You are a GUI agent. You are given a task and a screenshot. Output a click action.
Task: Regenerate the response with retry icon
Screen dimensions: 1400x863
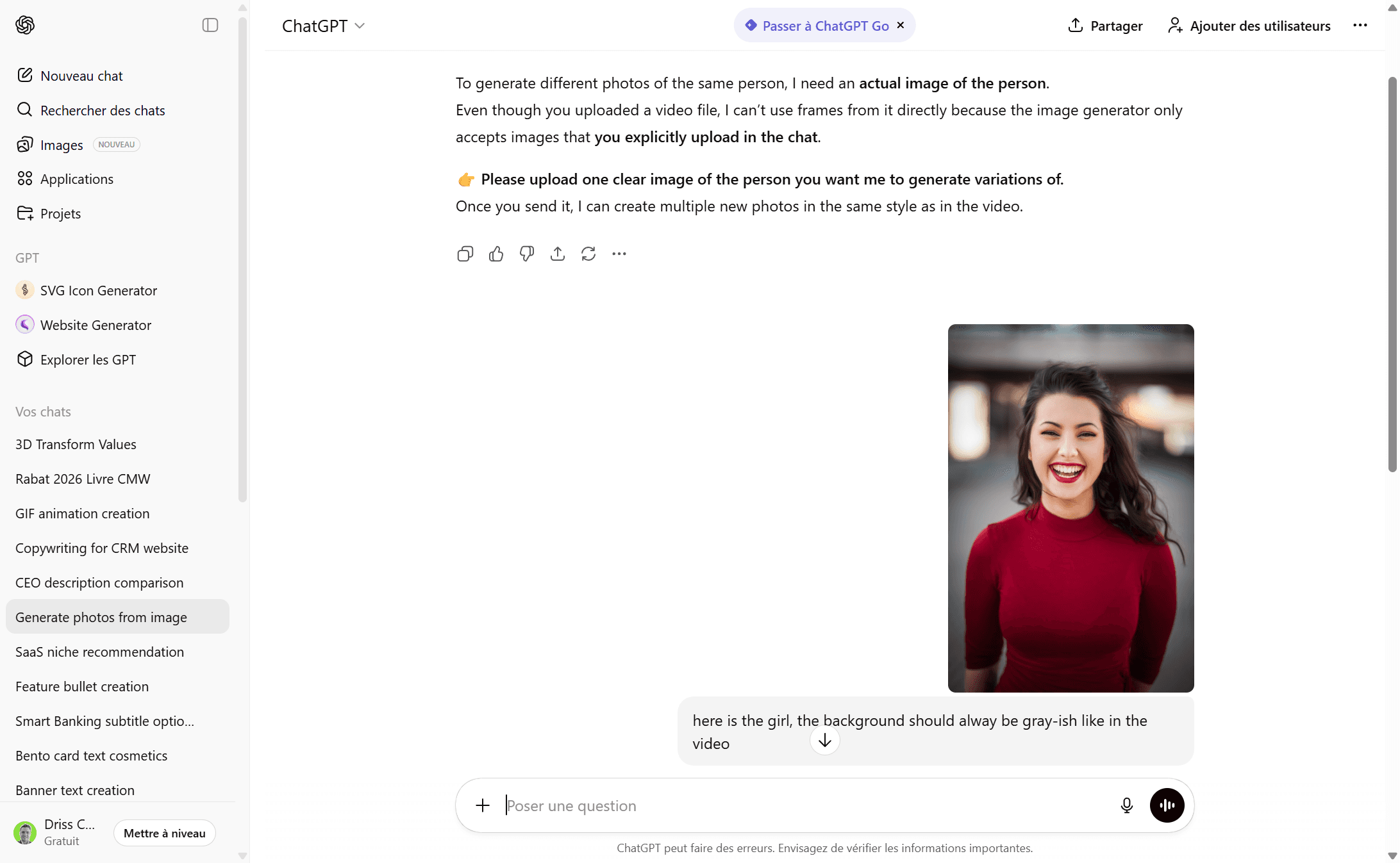tap(588, 254)
